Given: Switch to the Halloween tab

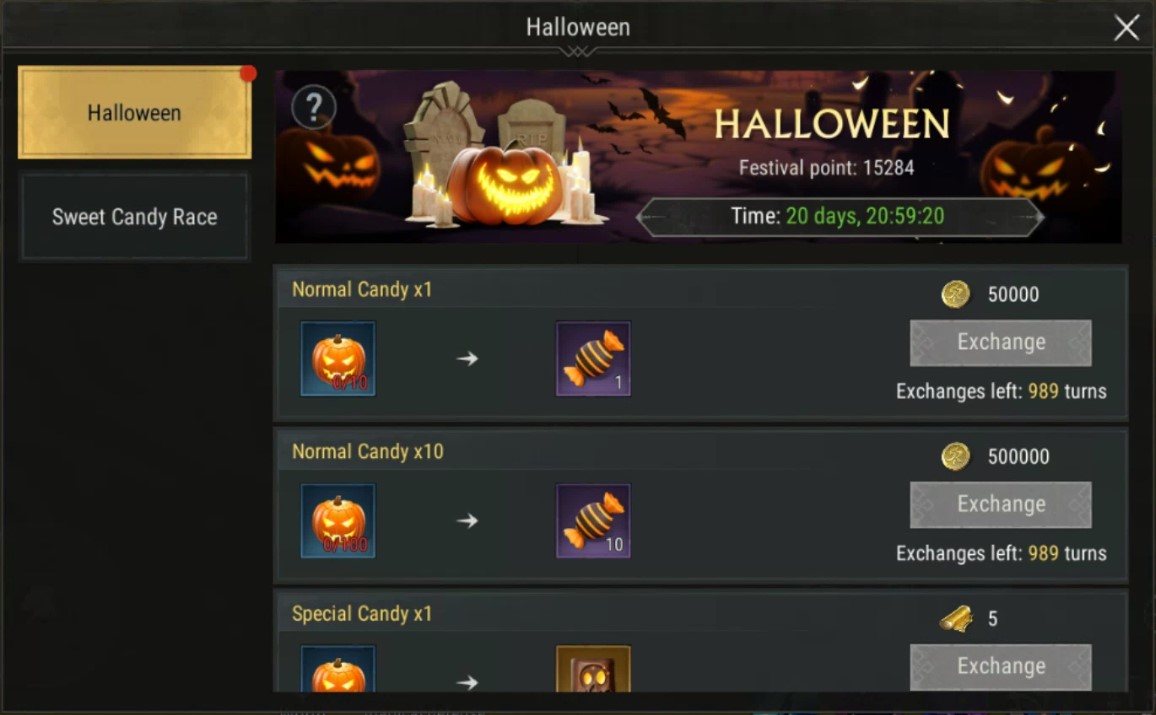Looking at the screenshot, I should click(x=134, y=113).
